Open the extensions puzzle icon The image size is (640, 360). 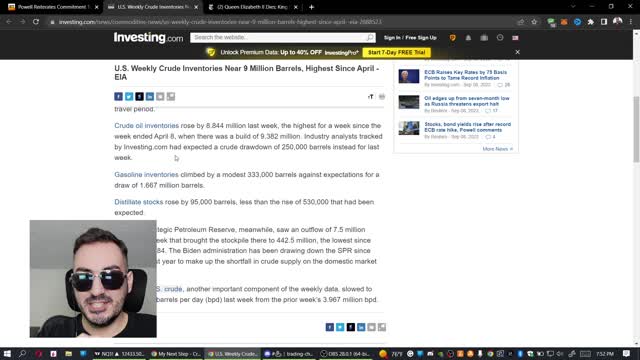(x=591, y=22)
